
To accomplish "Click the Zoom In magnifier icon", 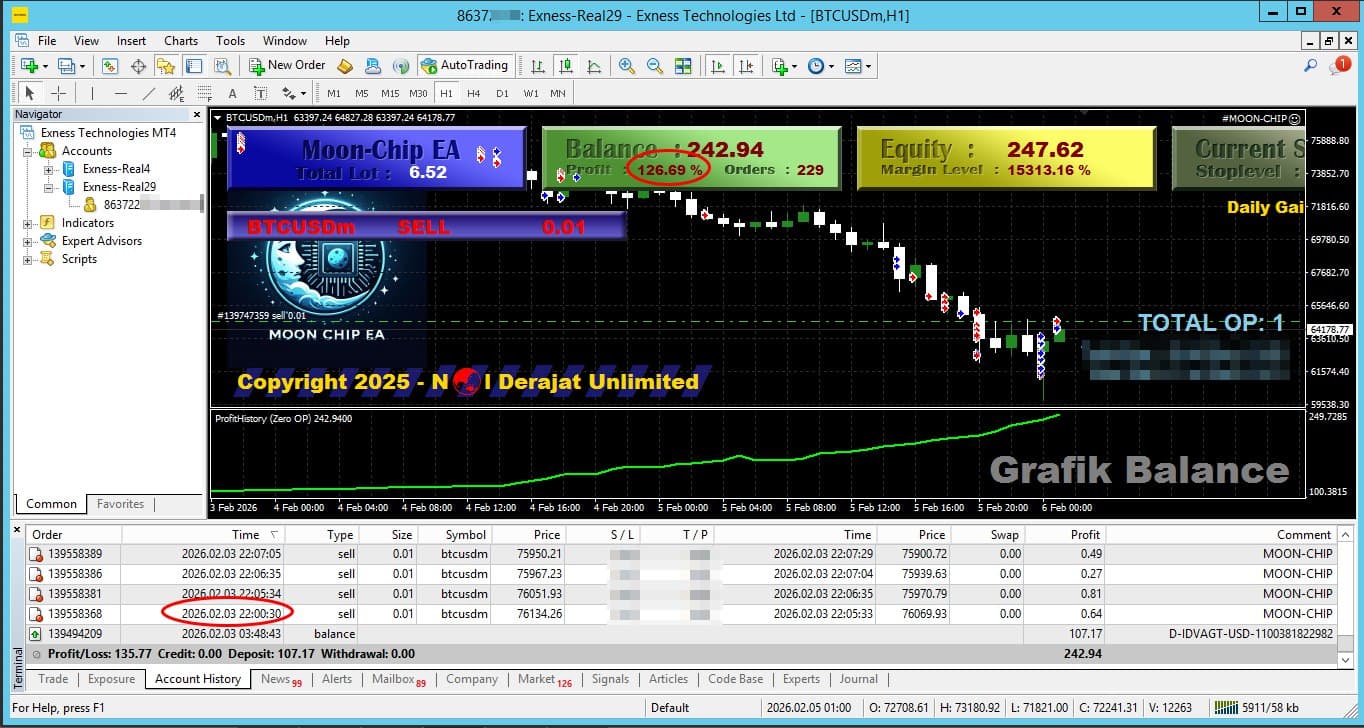I will [625, 66].
